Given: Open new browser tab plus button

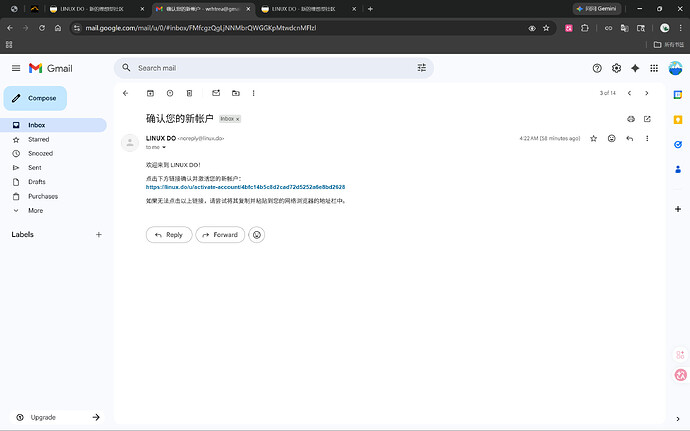Looking at the screenshot, I should point(370,9).
